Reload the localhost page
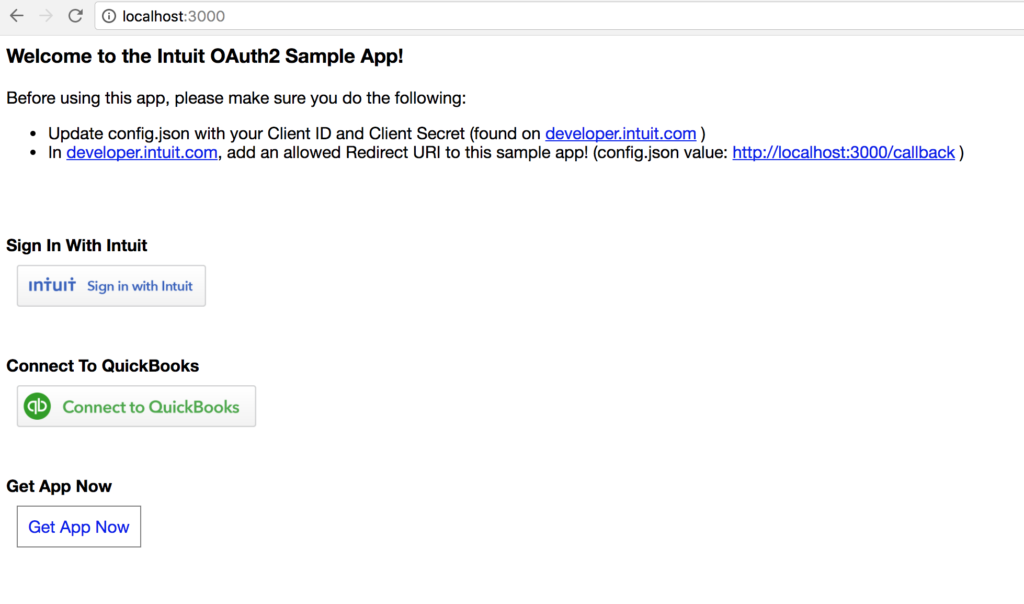This screenshot has height=604, width=1024. pos(75,16)
